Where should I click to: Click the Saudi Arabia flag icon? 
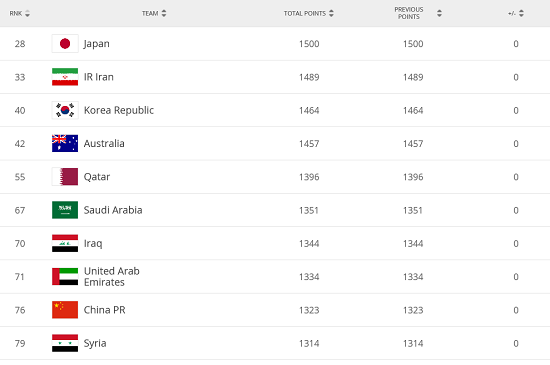click(x=65, y=210)
